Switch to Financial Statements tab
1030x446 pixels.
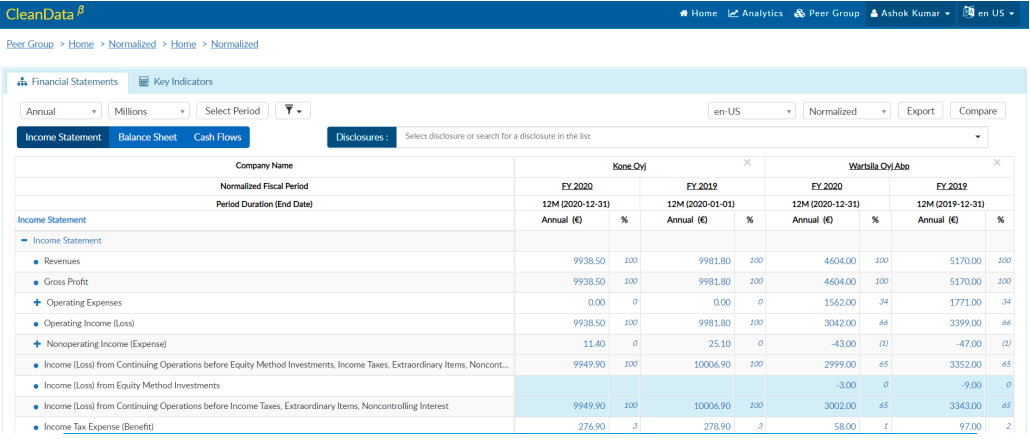click(x=68, y=82)
